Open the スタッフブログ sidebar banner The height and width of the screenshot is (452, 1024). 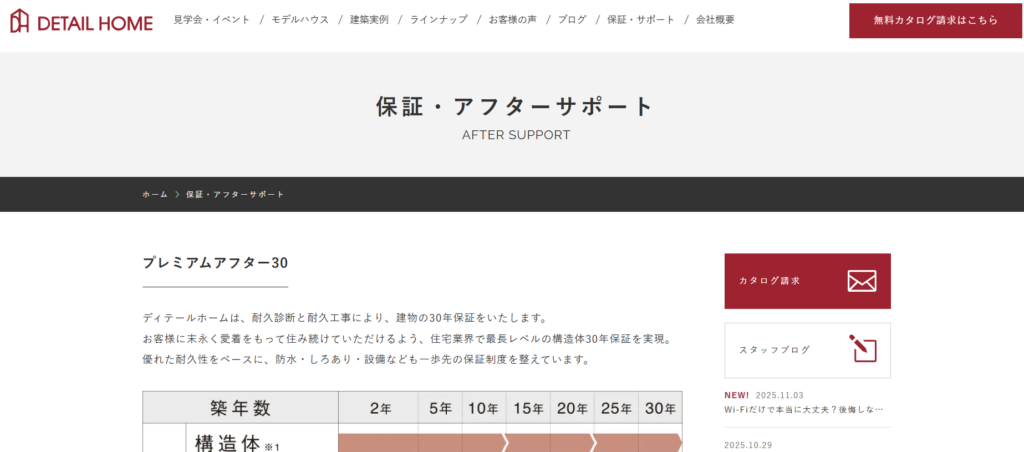tap(806, 350)
